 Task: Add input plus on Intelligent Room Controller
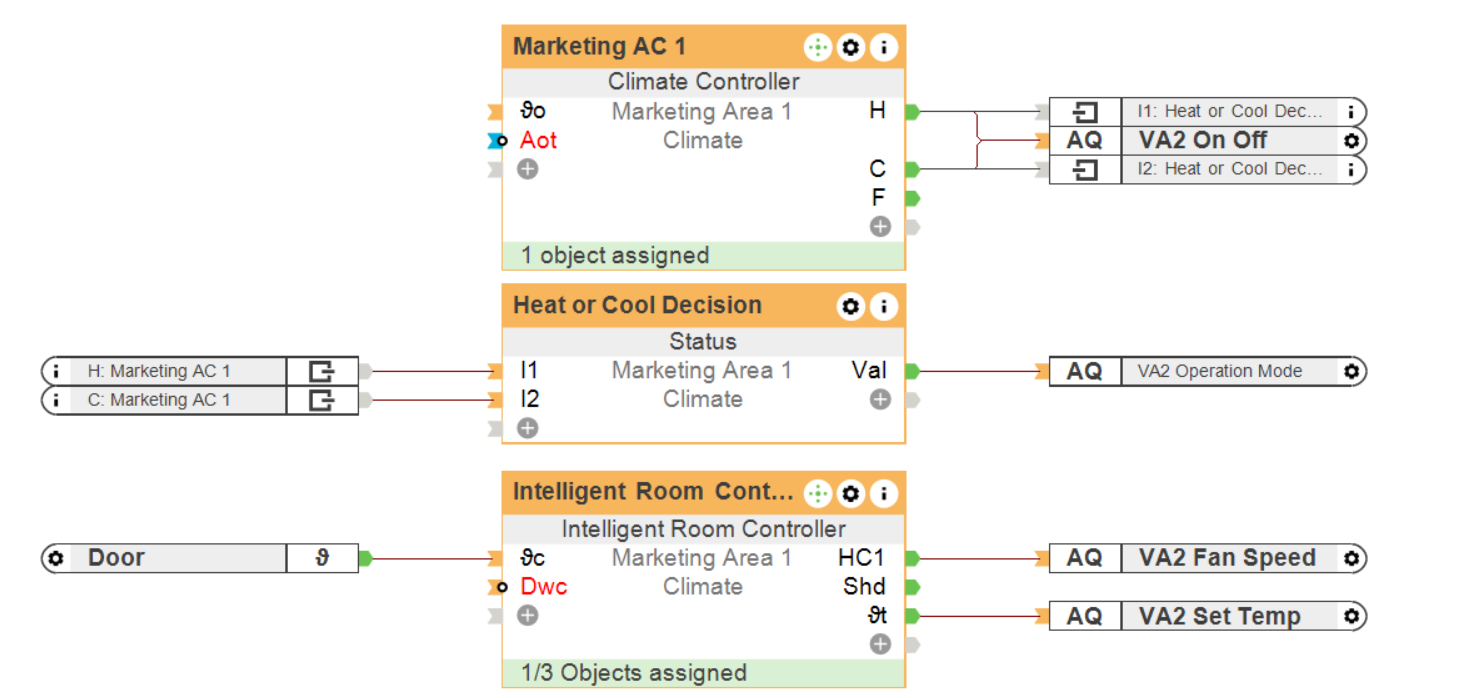(528, 615)
